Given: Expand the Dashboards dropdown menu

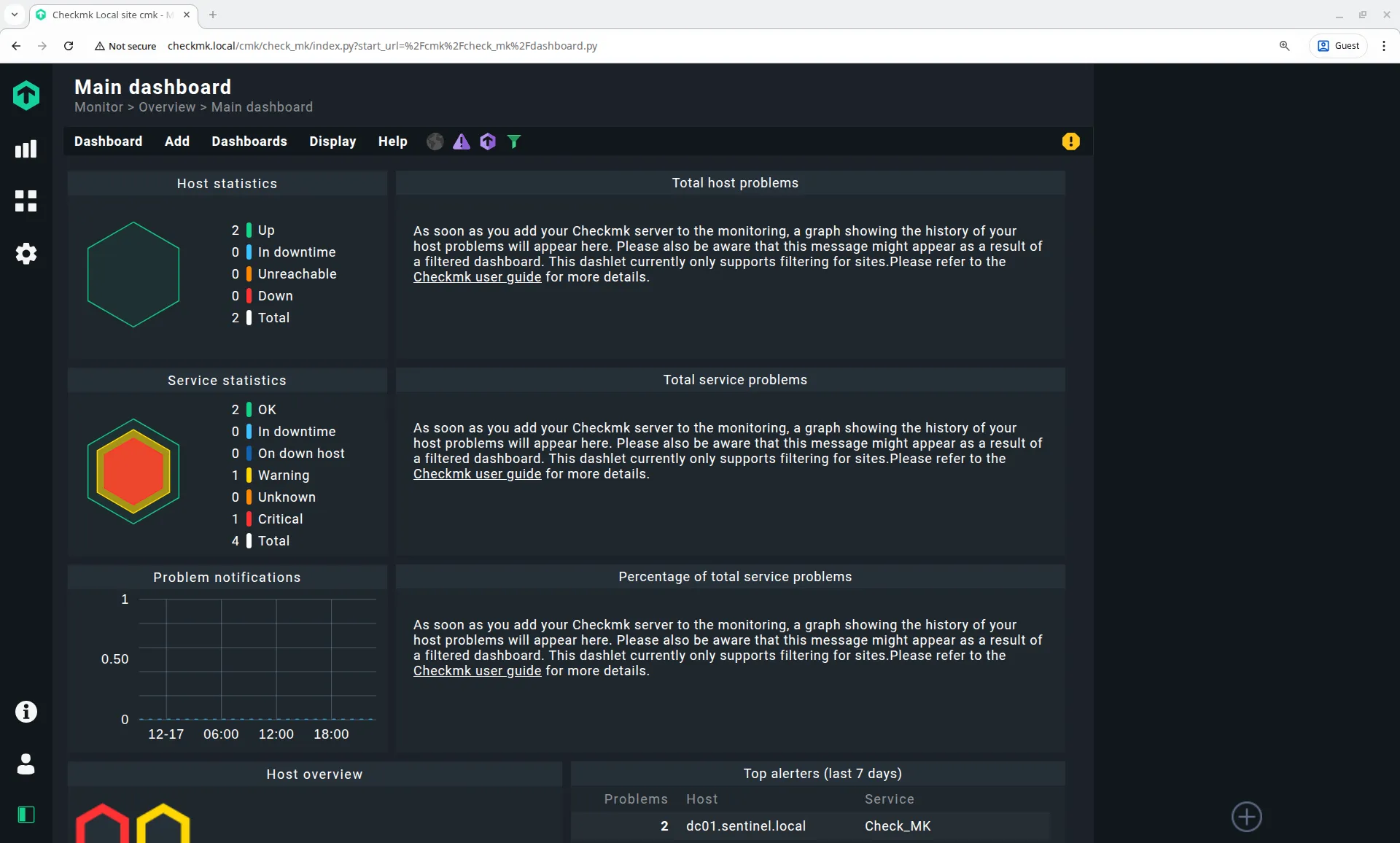Looking at the screenshot, I should tap(249, 141).
